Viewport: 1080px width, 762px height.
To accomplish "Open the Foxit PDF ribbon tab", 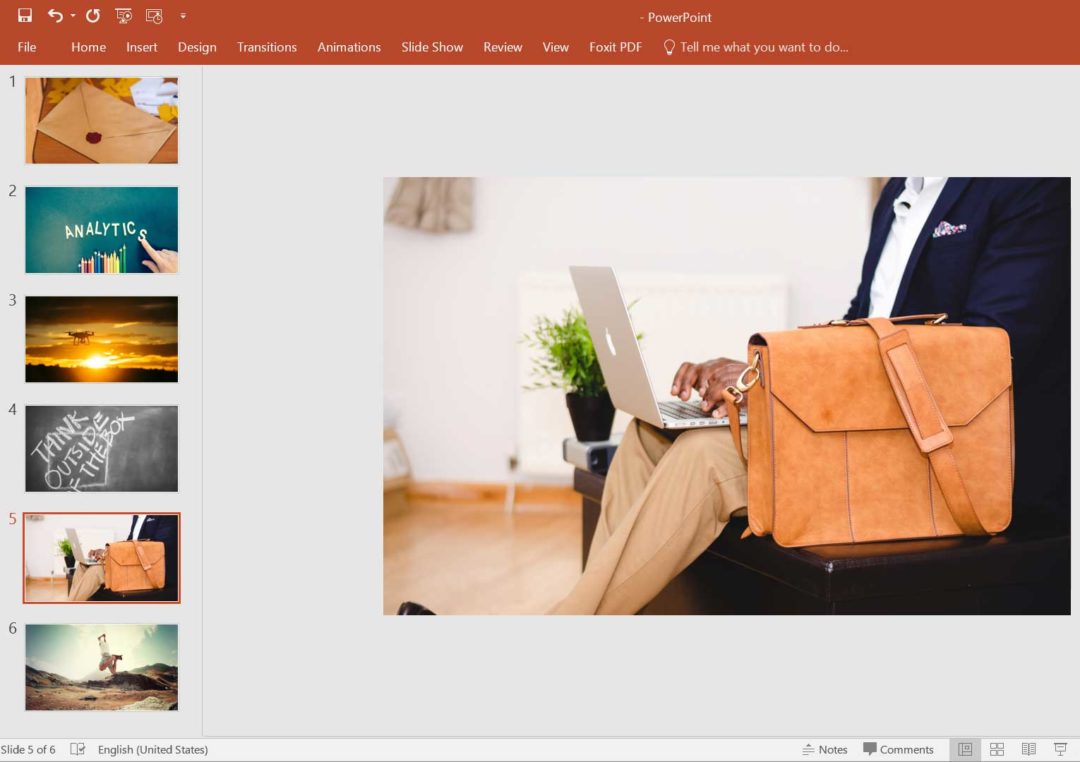I will coord(615,47).
